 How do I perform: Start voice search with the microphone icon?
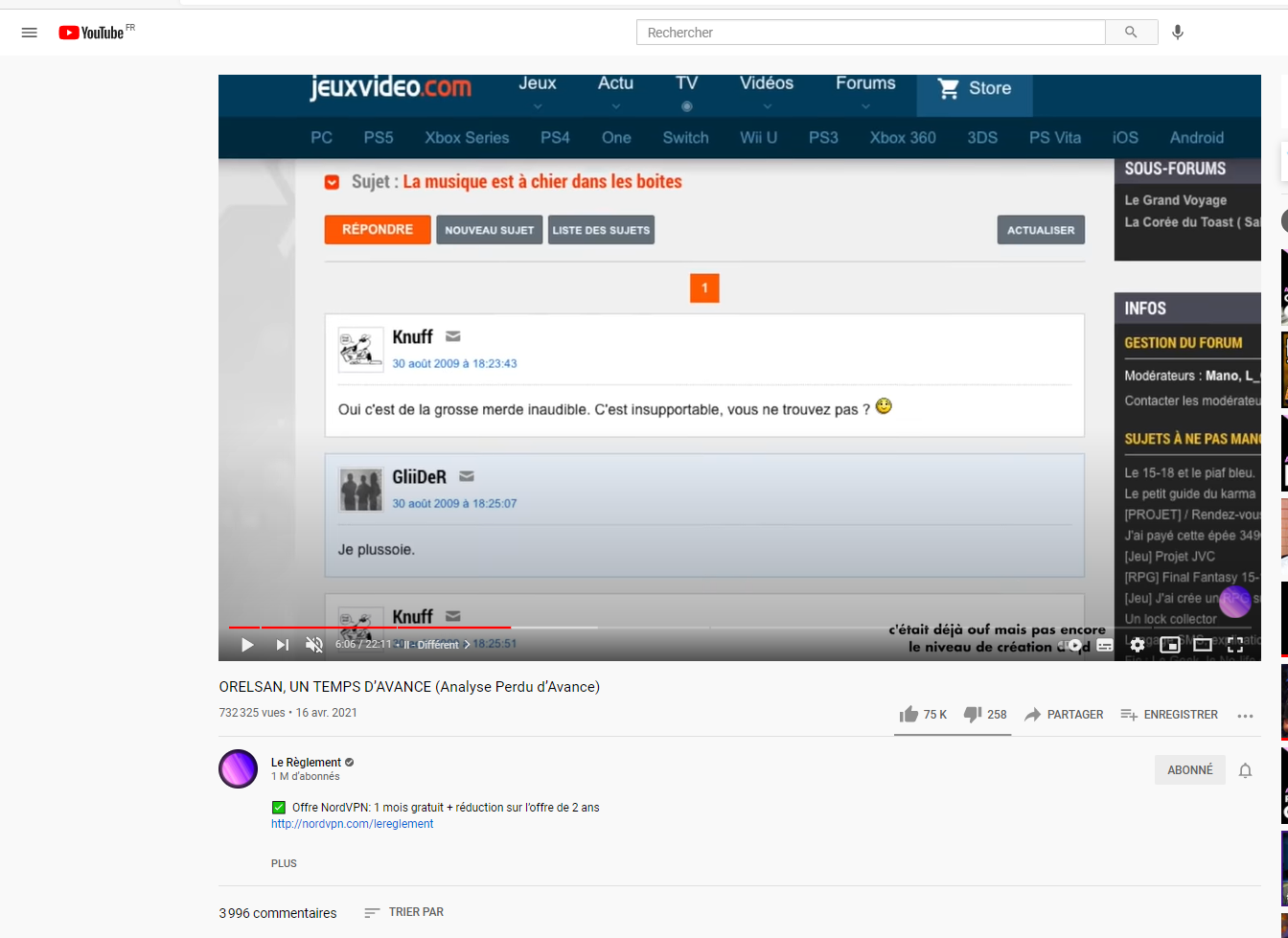click(1178, 33)
